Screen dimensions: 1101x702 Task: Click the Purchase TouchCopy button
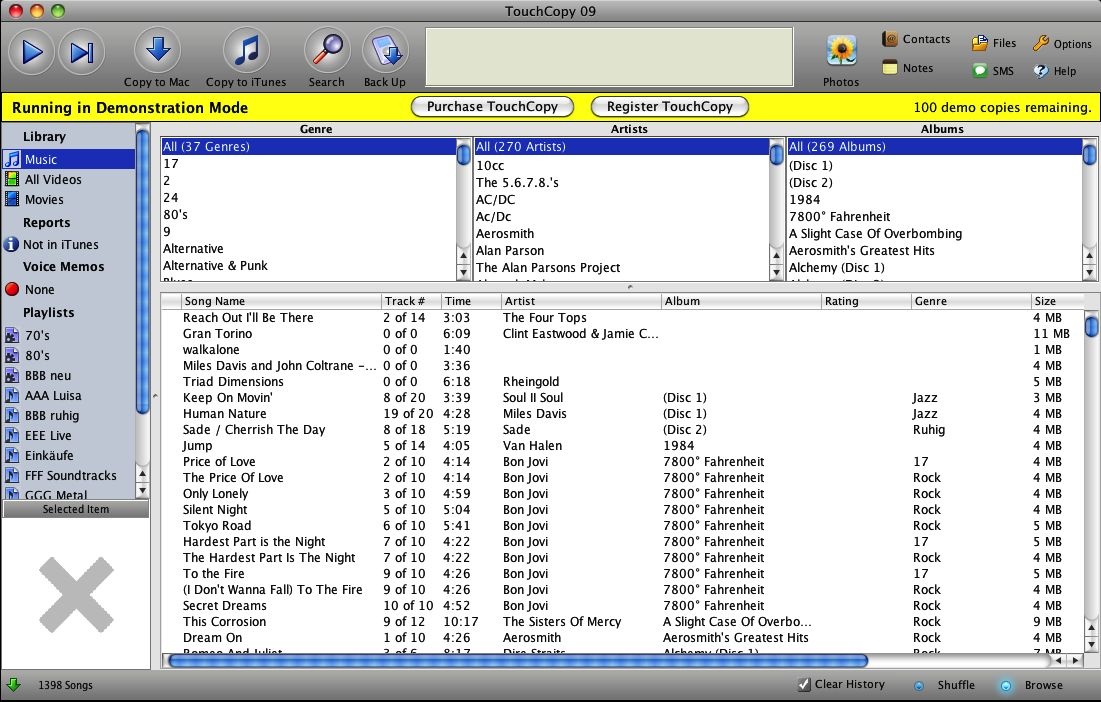[491, 107]
